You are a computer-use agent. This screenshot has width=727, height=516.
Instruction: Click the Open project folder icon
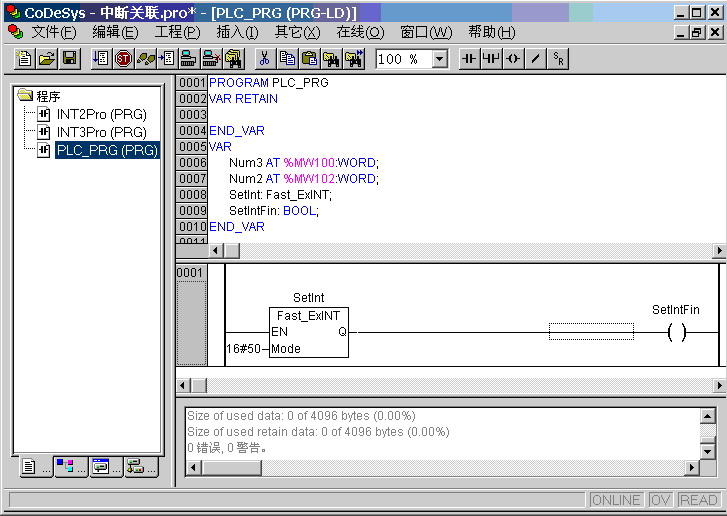click(47, 58)
